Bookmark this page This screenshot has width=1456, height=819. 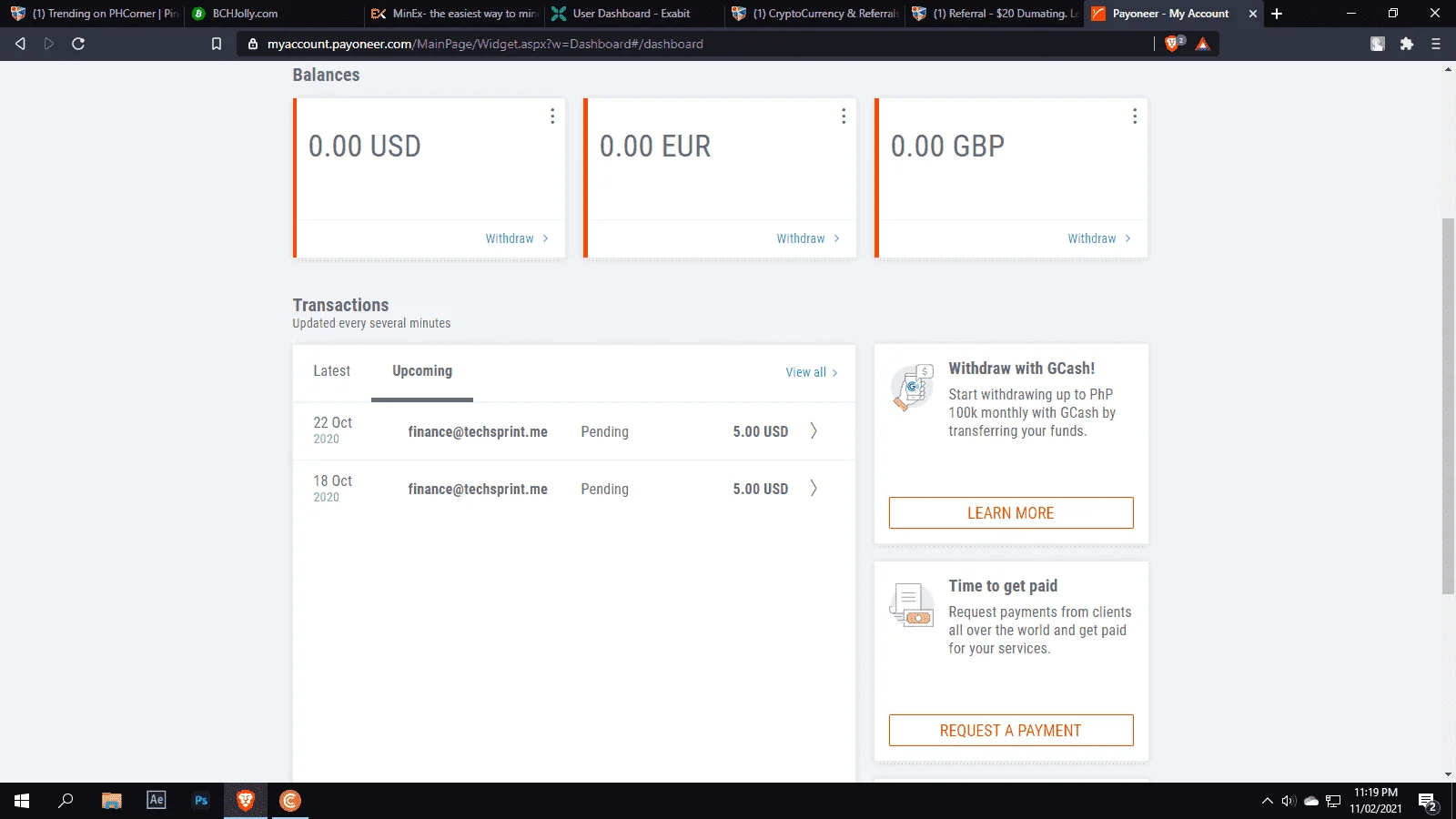[x=217, y=44]
